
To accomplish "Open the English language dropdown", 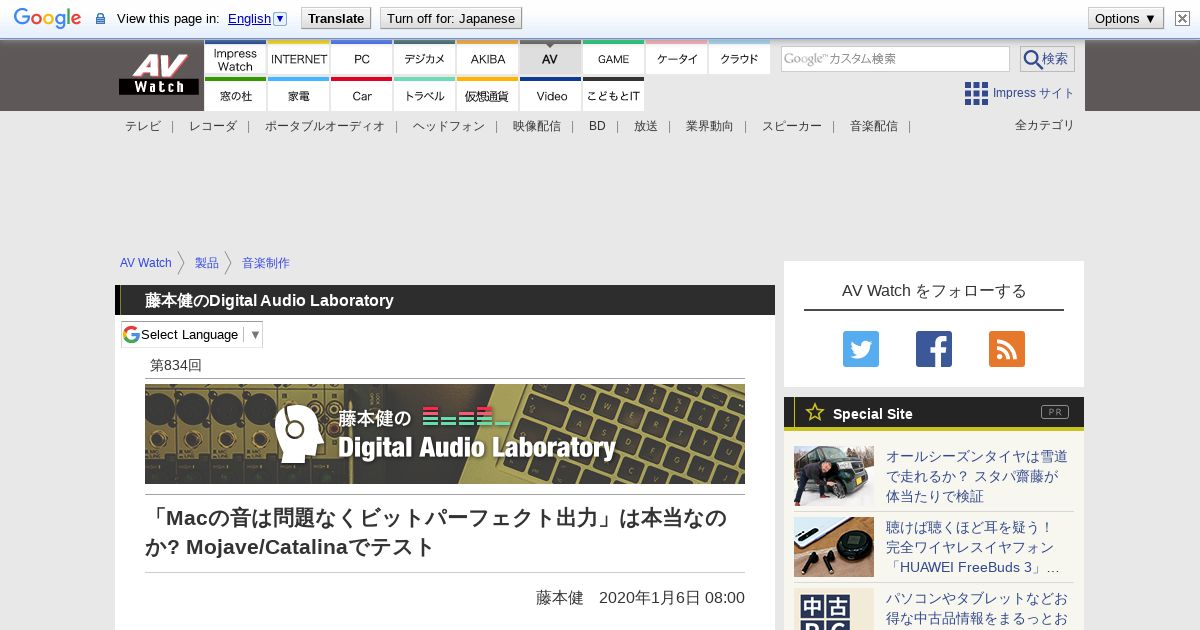I will (257, 18).
